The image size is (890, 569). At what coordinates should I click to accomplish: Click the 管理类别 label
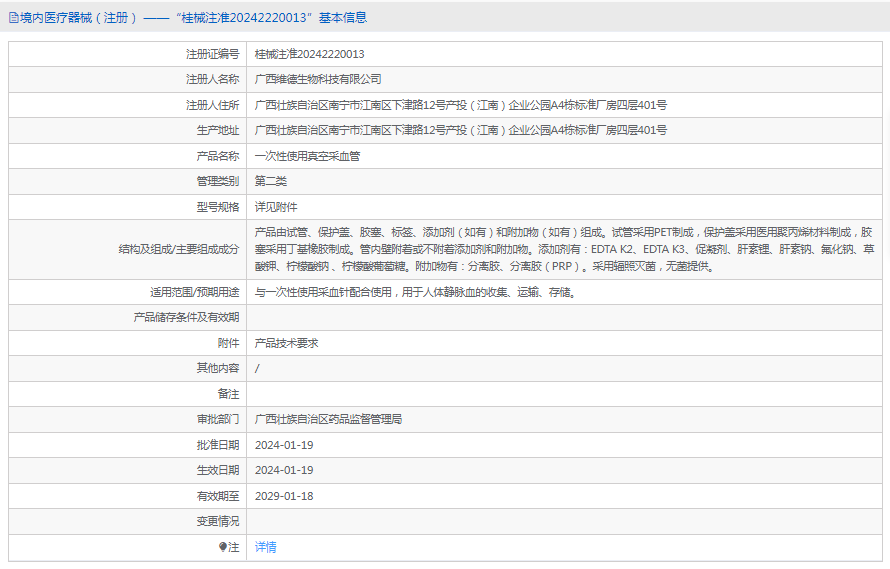point(218,181)
